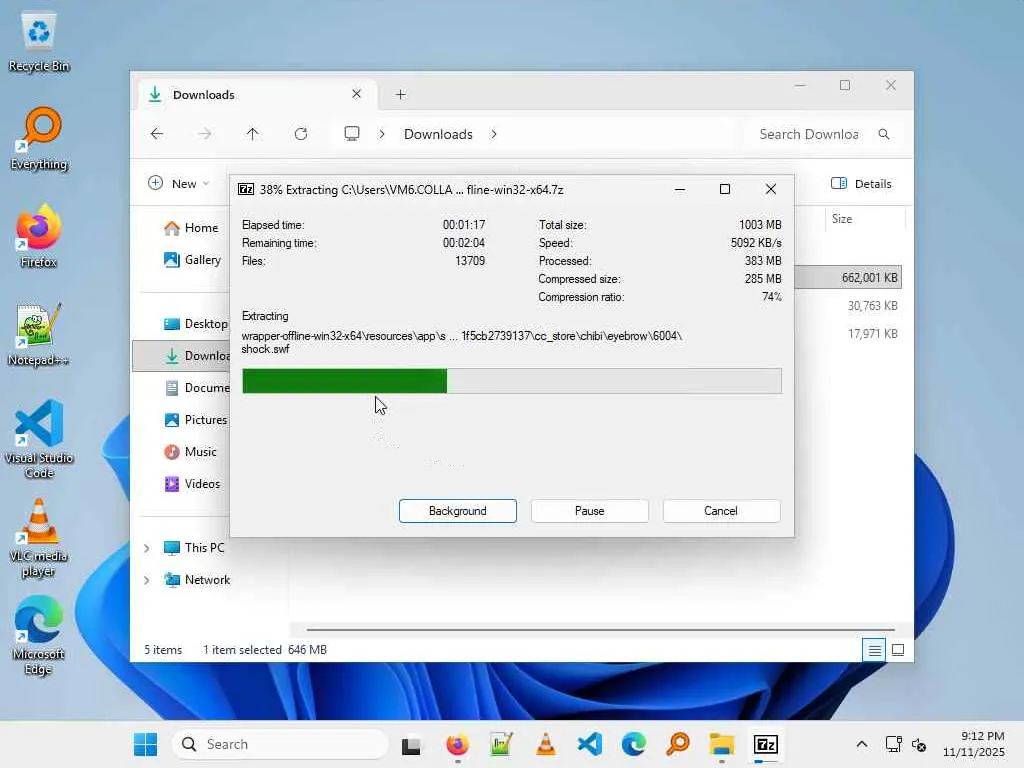Open the Firefox desktop shortcut
This screenshot has width=1024, height=768.
[x=39, y=236]
